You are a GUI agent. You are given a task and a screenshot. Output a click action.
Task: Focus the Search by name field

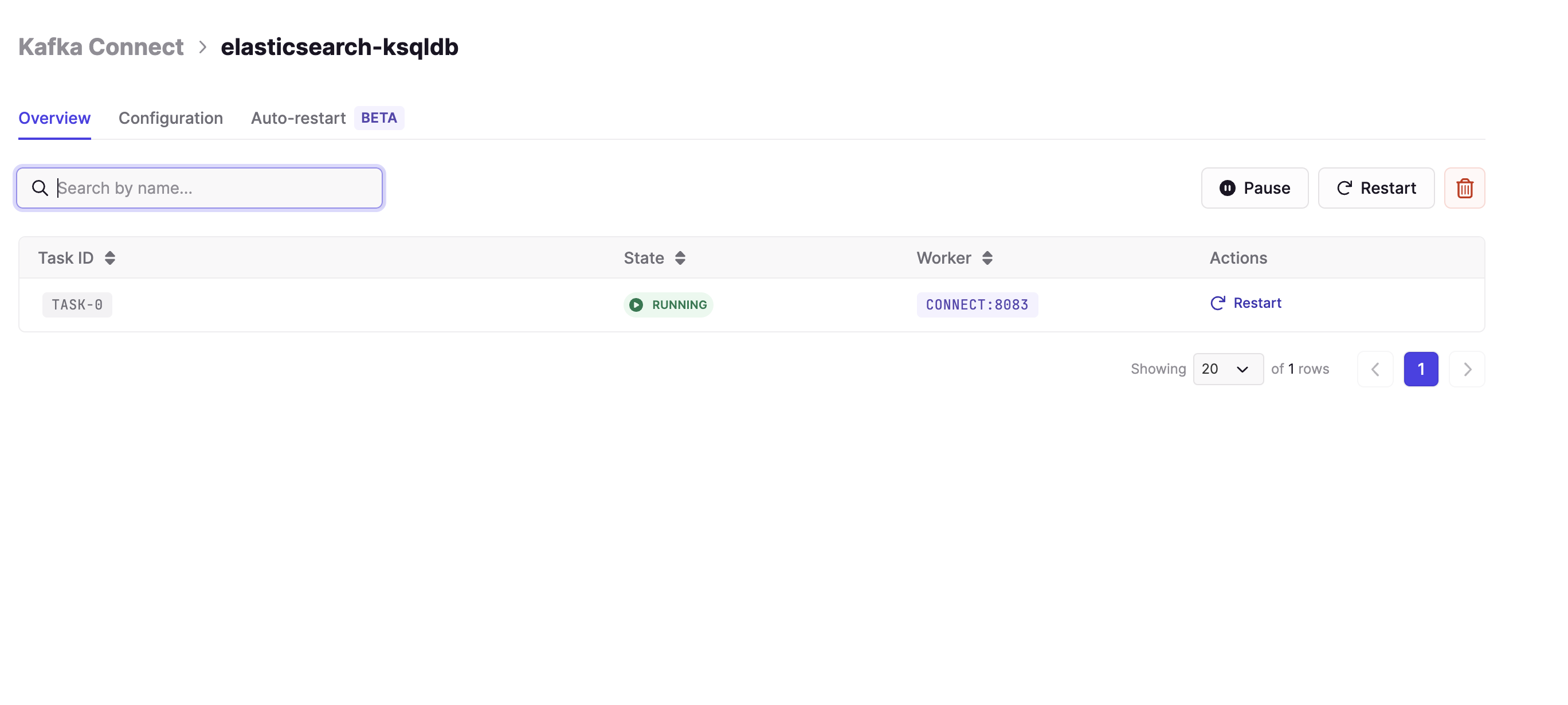click(x=199, y=188)
